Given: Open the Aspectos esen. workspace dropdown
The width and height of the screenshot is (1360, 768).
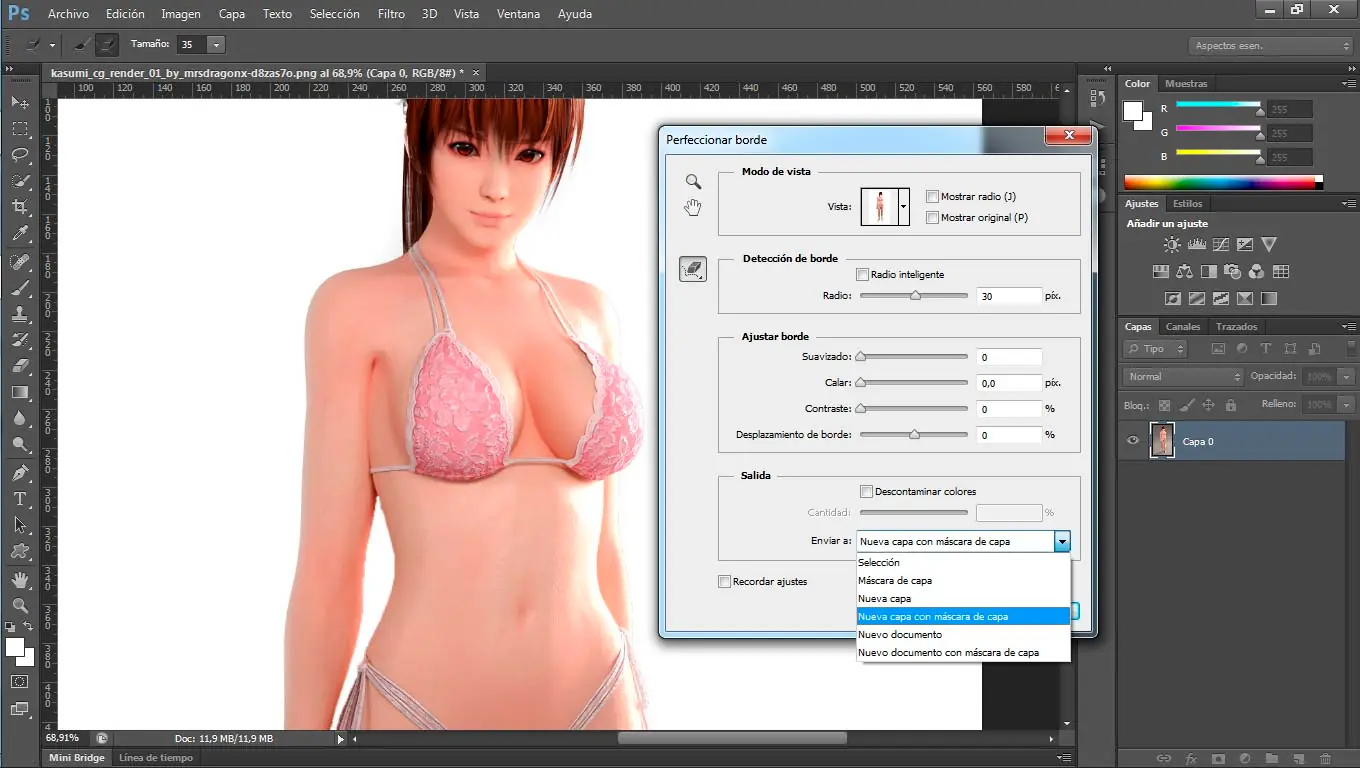Looking at the screenshot, I should pos(1271,46).
